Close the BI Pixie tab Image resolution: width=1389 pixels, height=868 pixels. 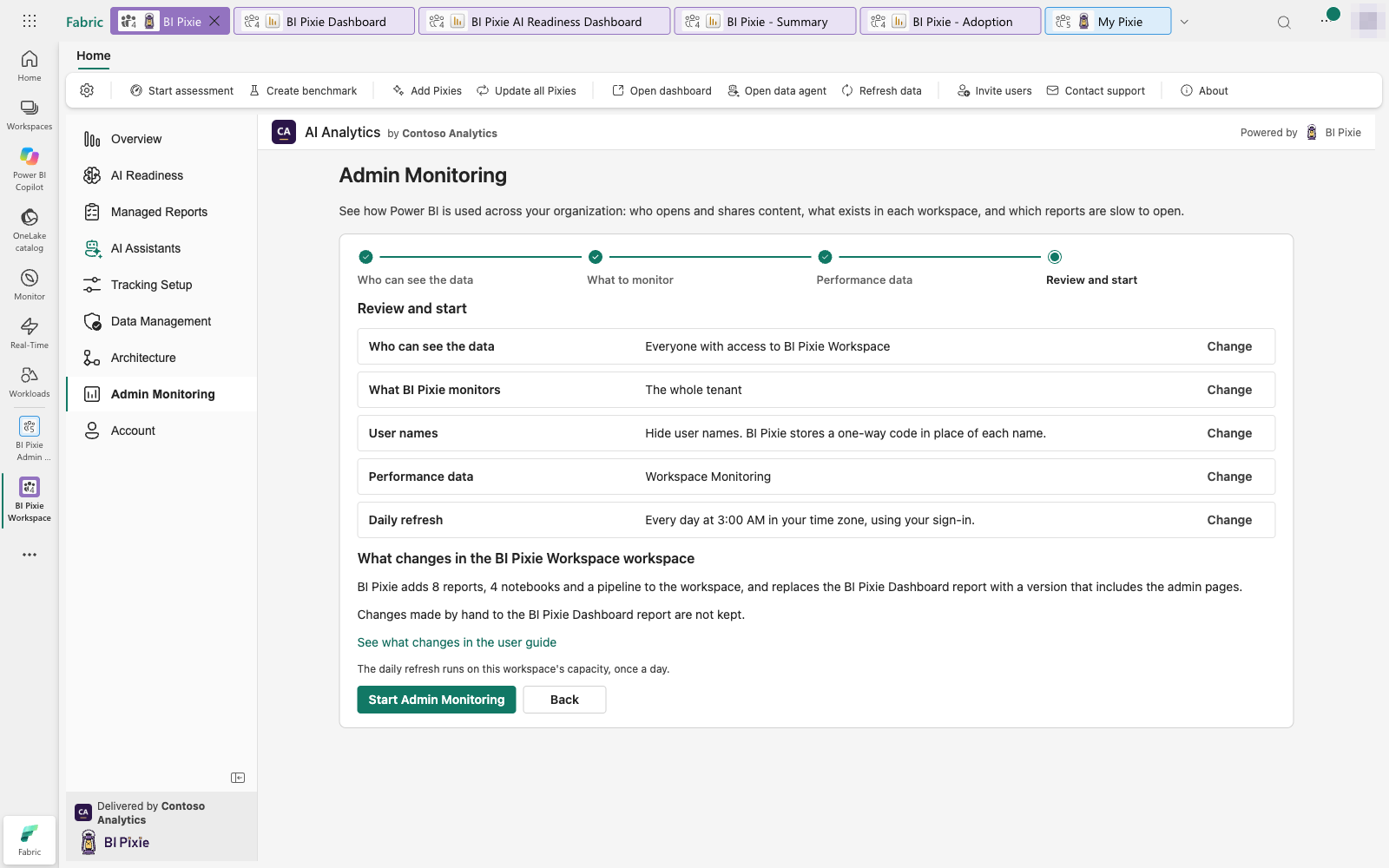click(214, 21)
